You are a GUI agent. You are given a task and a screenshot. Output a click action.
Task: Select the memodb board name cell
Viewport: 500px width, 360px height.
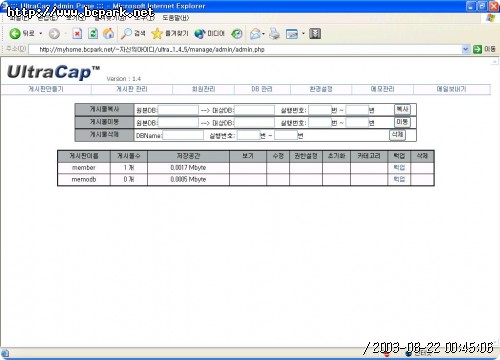coord(84,179)
